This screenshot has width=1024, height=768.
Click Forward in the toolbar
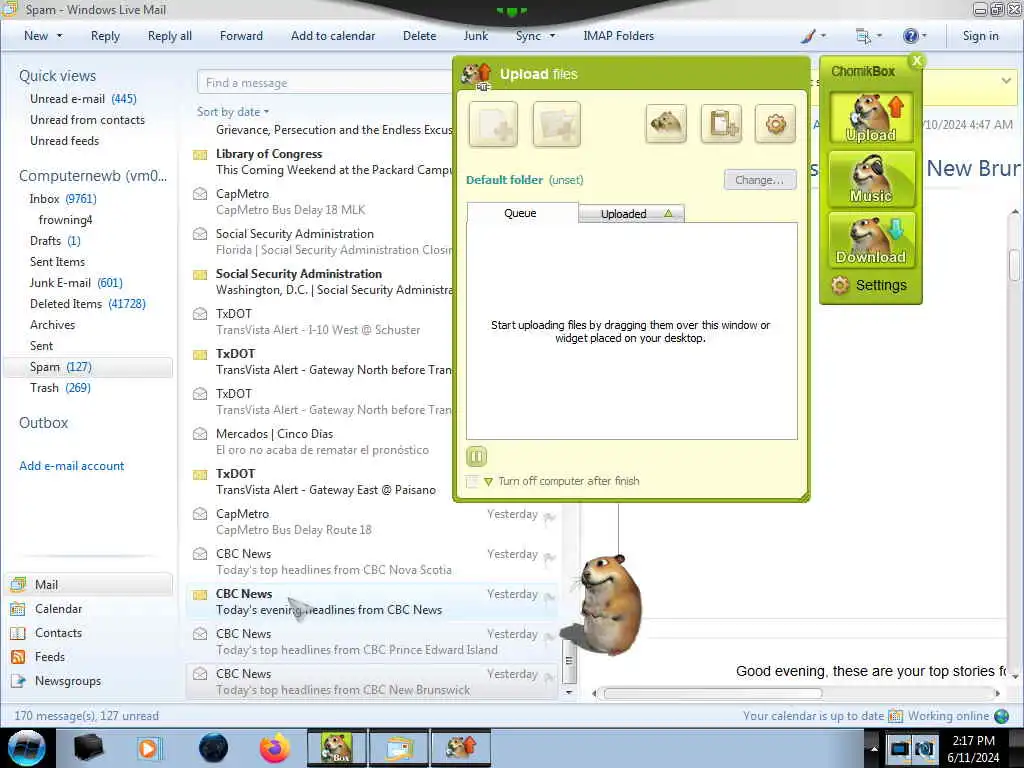[x=241, y=36]
